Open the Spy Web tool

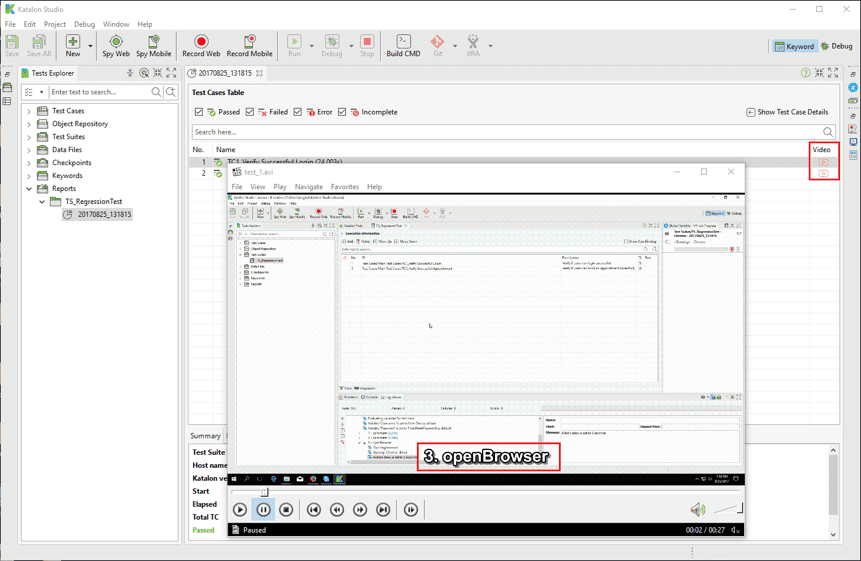pyautogui.click(x=116, y=45)
